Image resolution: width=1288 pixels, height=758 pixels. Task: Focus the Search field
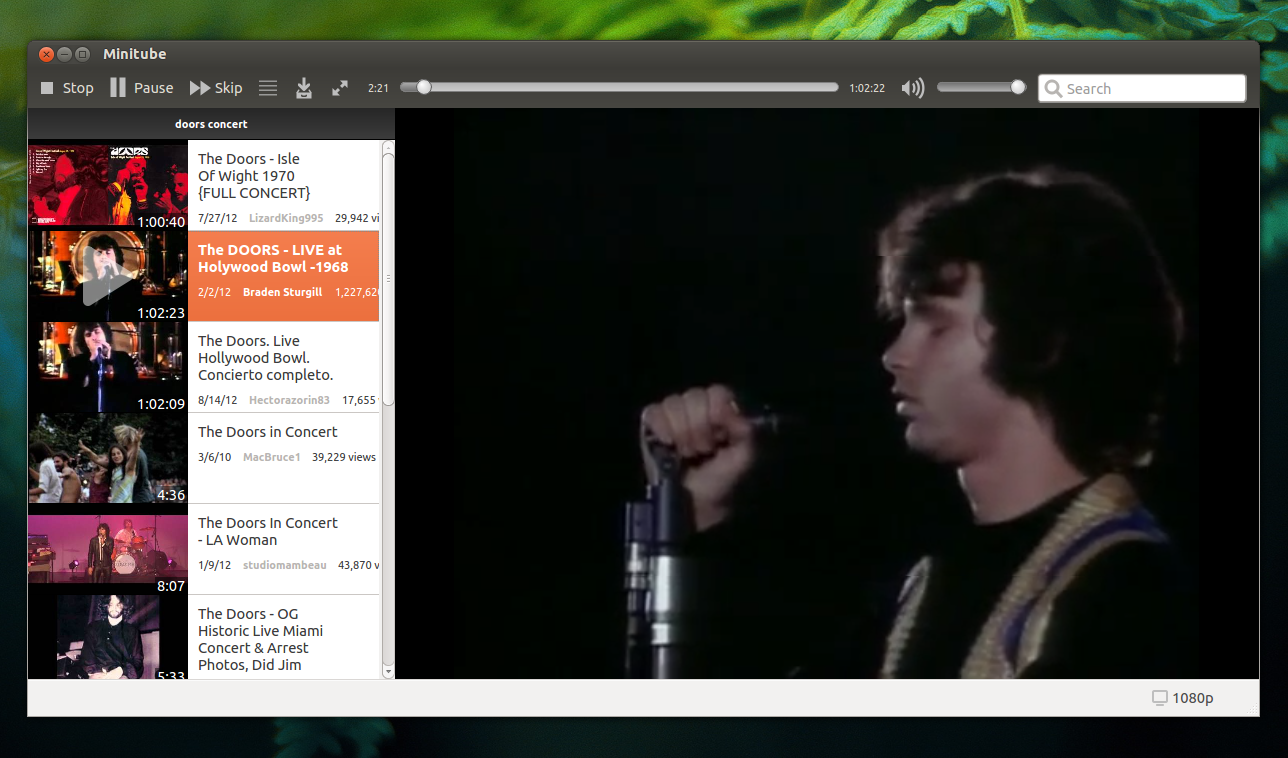tap(1142, 88)
